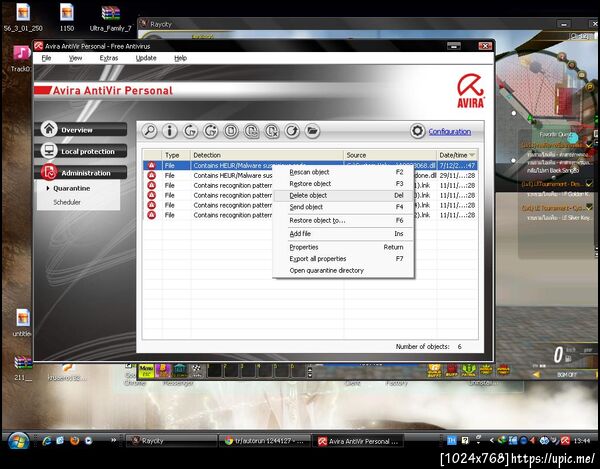Click warning icon of the selected first row
Image resolution: width=600 pixels, height=469 pixels.
click(x=152, y=165)
